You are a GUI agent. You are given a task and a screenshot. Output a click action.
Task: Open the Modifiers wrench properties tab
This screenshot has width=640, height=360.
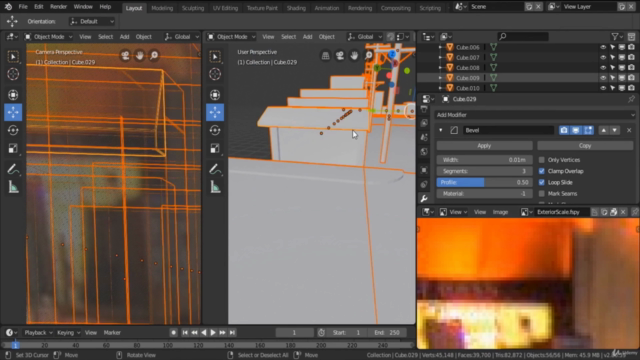[424, 199]
